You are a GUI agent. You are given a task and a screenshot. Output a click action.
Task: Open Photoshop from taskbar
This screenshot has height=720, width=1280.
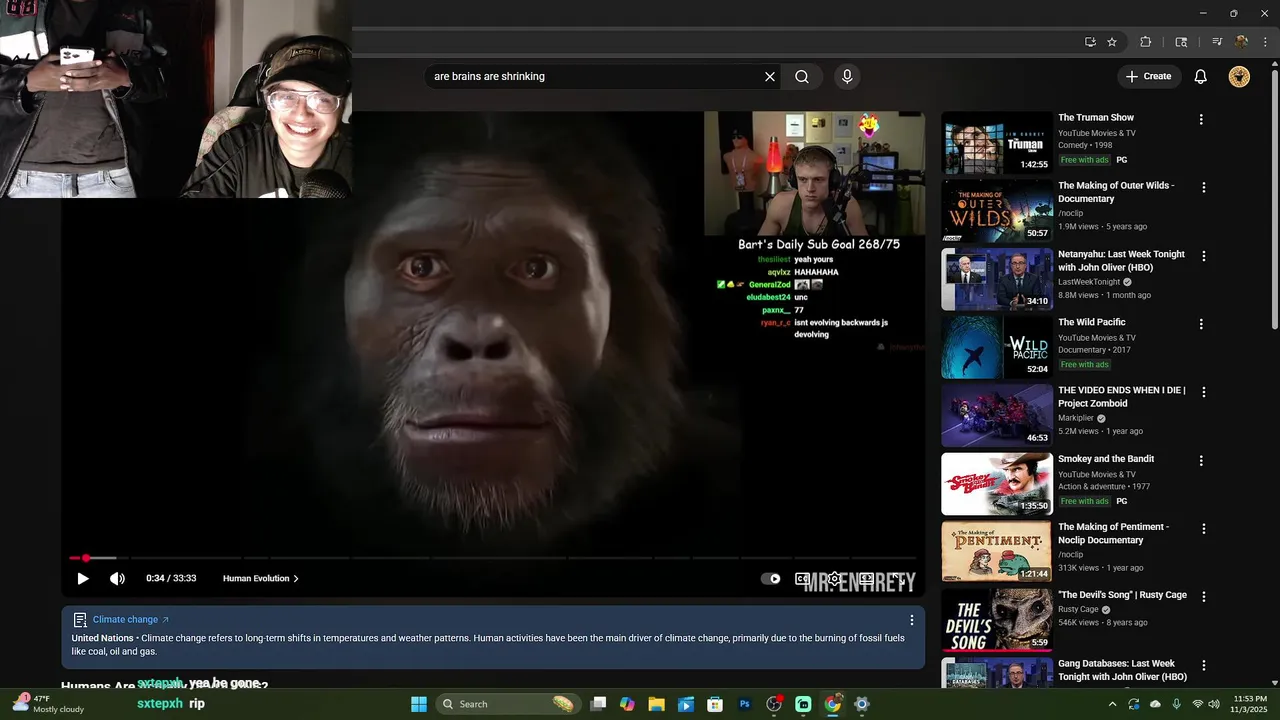[744, 704]
